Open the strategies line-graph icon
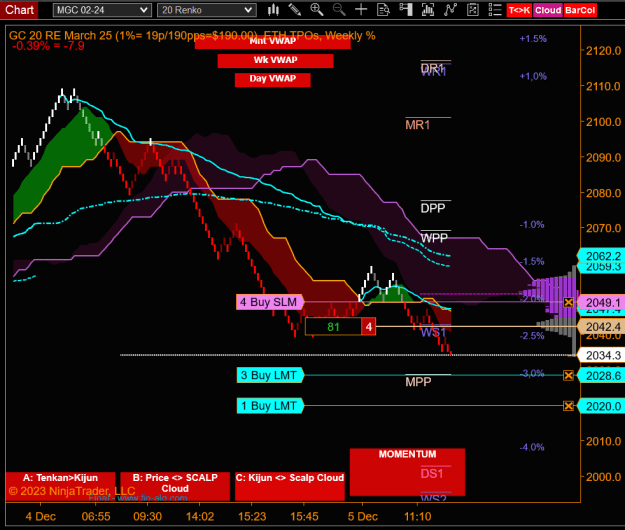Viewport: 625px width, 530px height. point(450,10)
